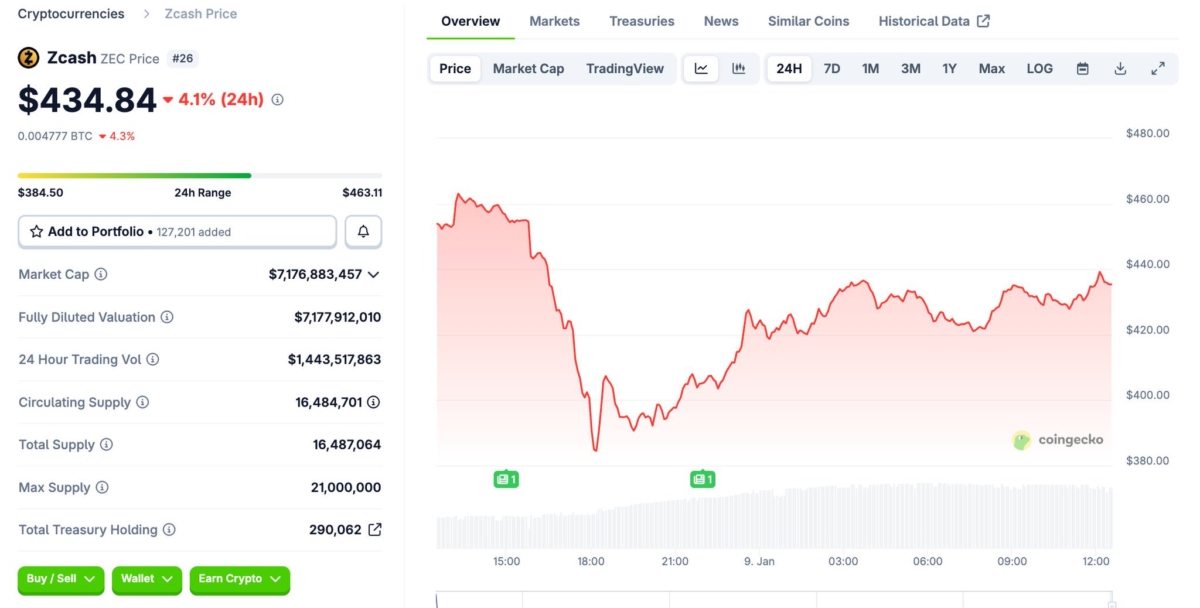Select the line chart icon

pyautogui.click(x=701, y=68)
